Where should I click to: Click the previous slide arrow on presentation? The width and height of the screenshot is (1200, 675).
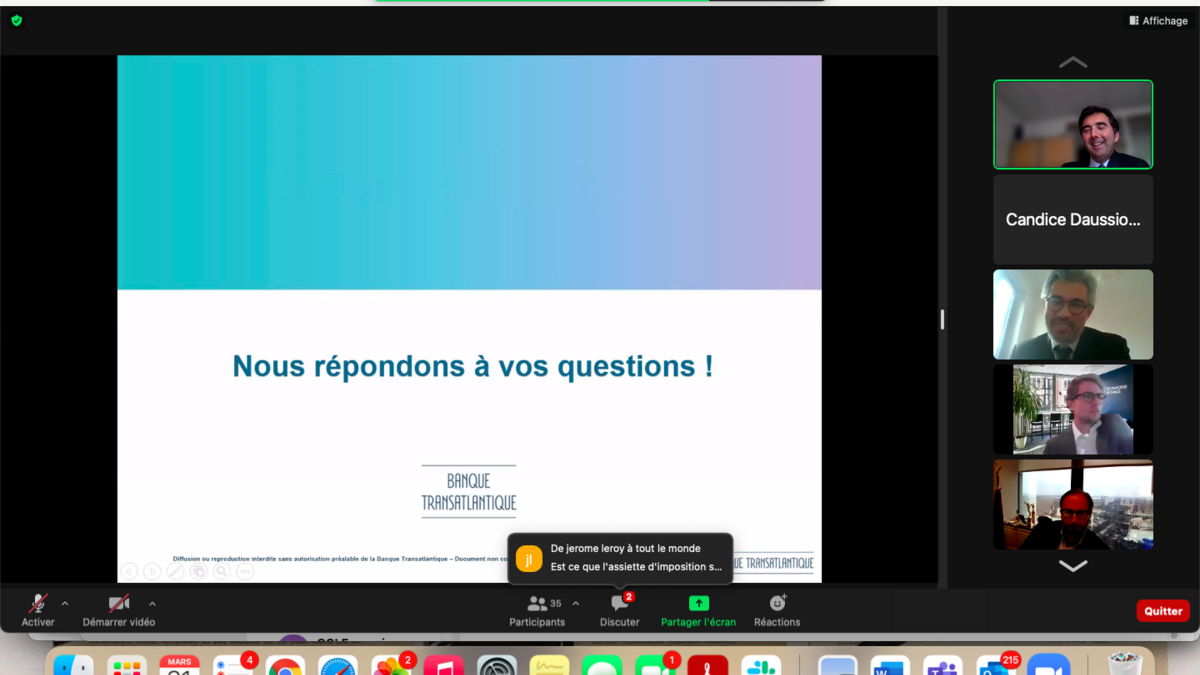[x=129, y=571]
